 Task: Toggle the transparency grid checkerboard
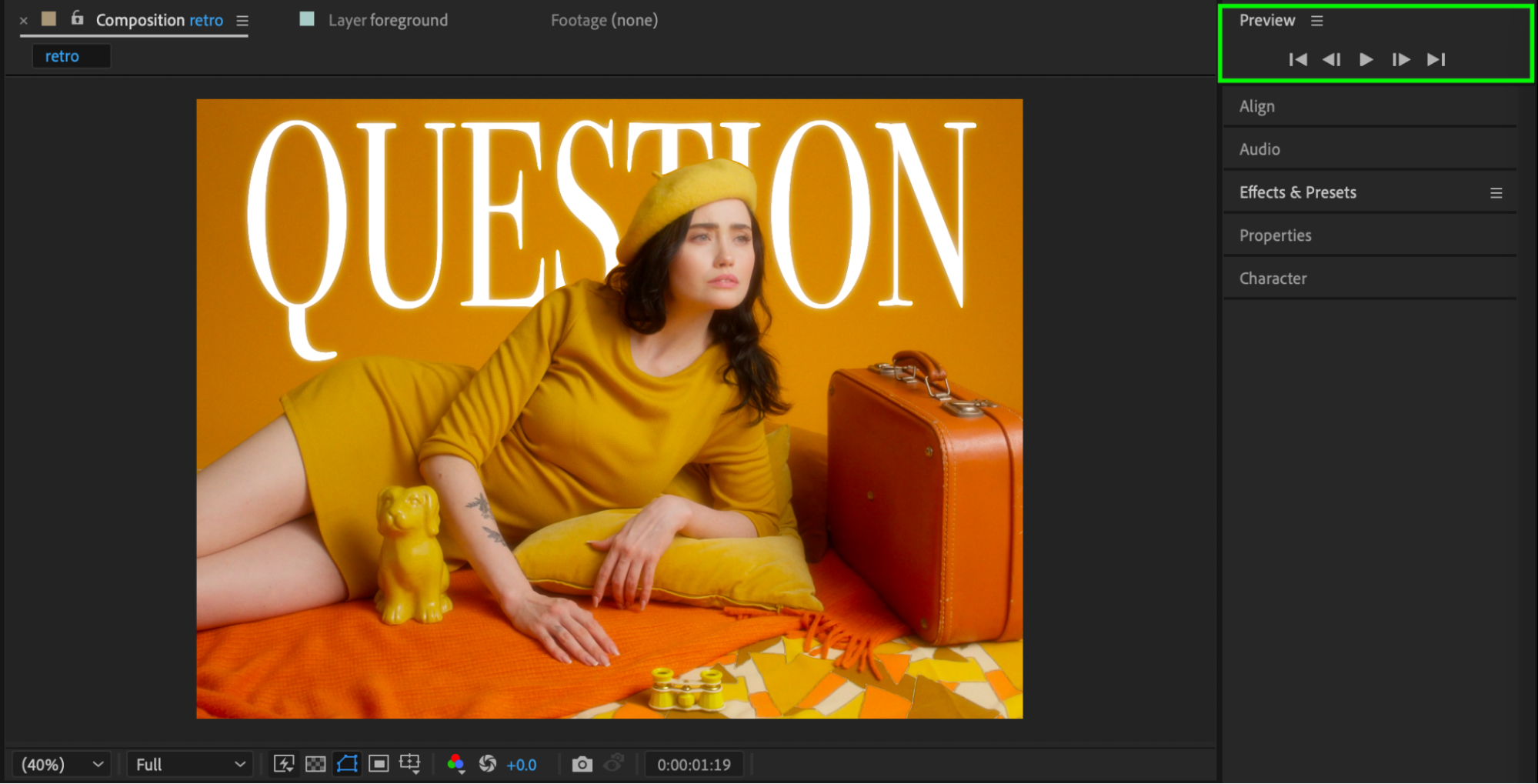tap(315, 764)
